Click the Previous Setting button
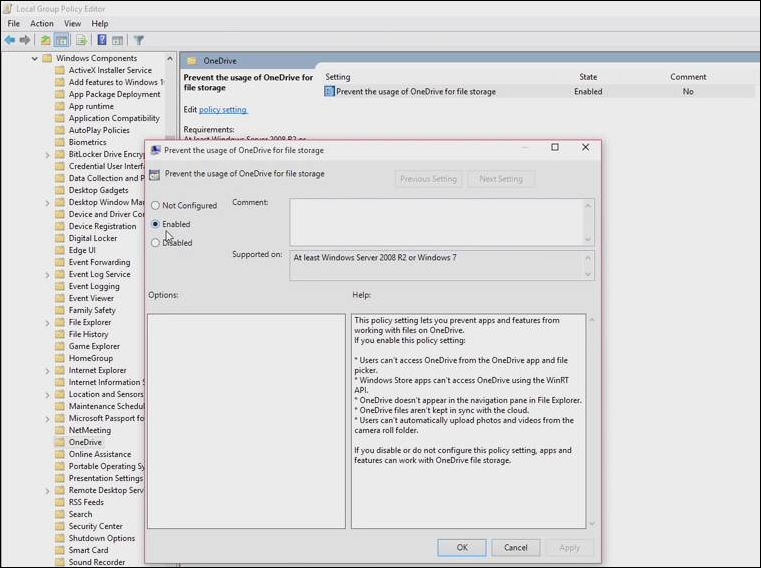Screen dimensions: 761x568 (428, 179)
